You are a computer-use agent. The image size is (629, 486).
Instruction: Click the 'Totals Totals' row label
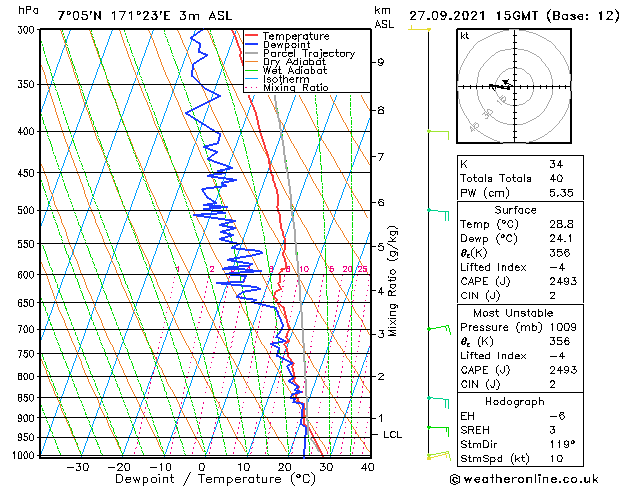tap(496, 178)
